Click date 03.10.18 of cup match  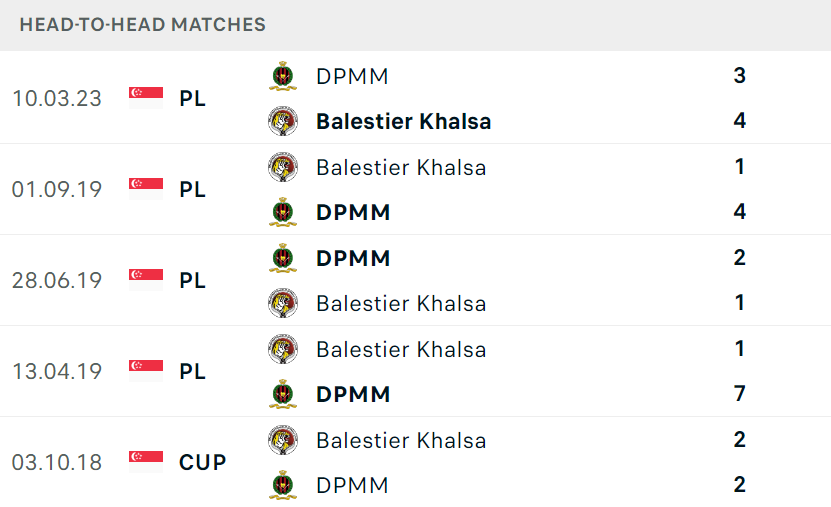57,462
